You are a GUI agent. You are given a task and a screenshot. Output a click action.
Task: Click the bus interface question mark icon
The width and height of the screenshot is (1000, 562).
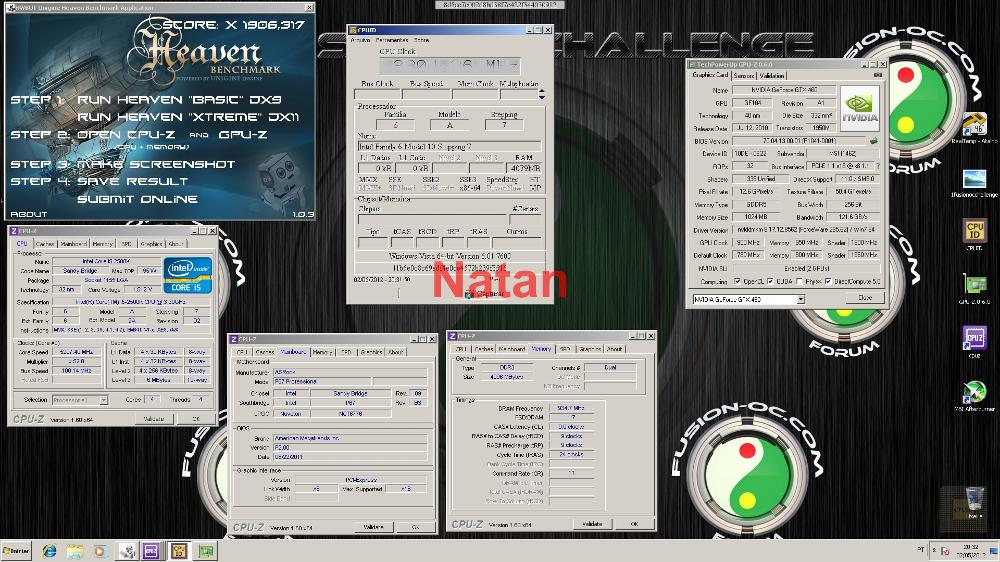tap(878, 166)
